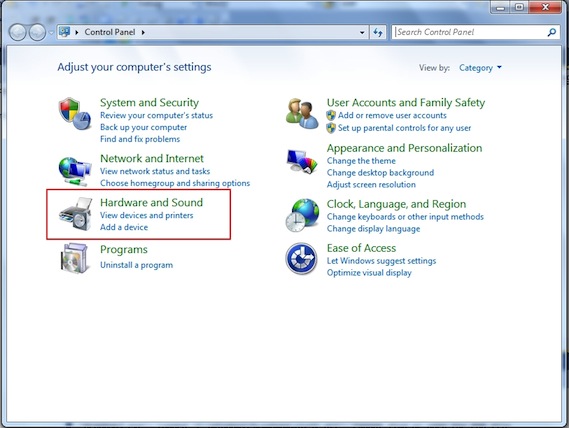Open the Clock, Language, and Region globe icon

(x=302, y=215)
